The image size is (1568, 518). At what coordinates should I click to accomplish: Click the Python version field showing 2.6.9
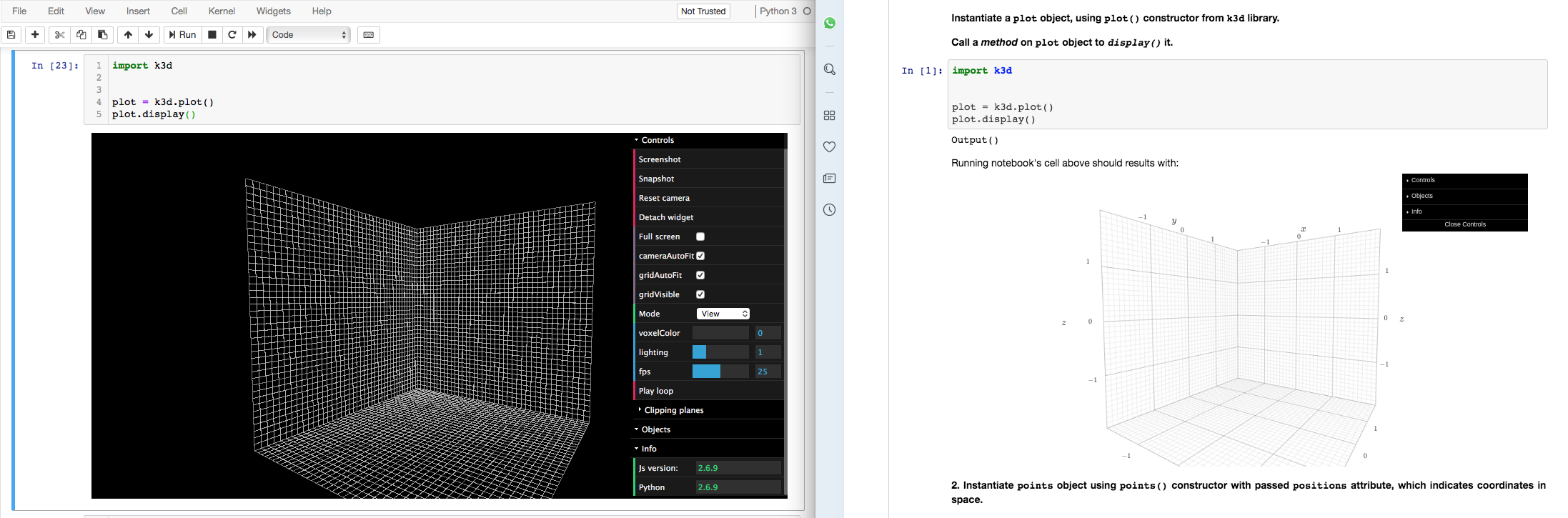[x=738, y=487]
